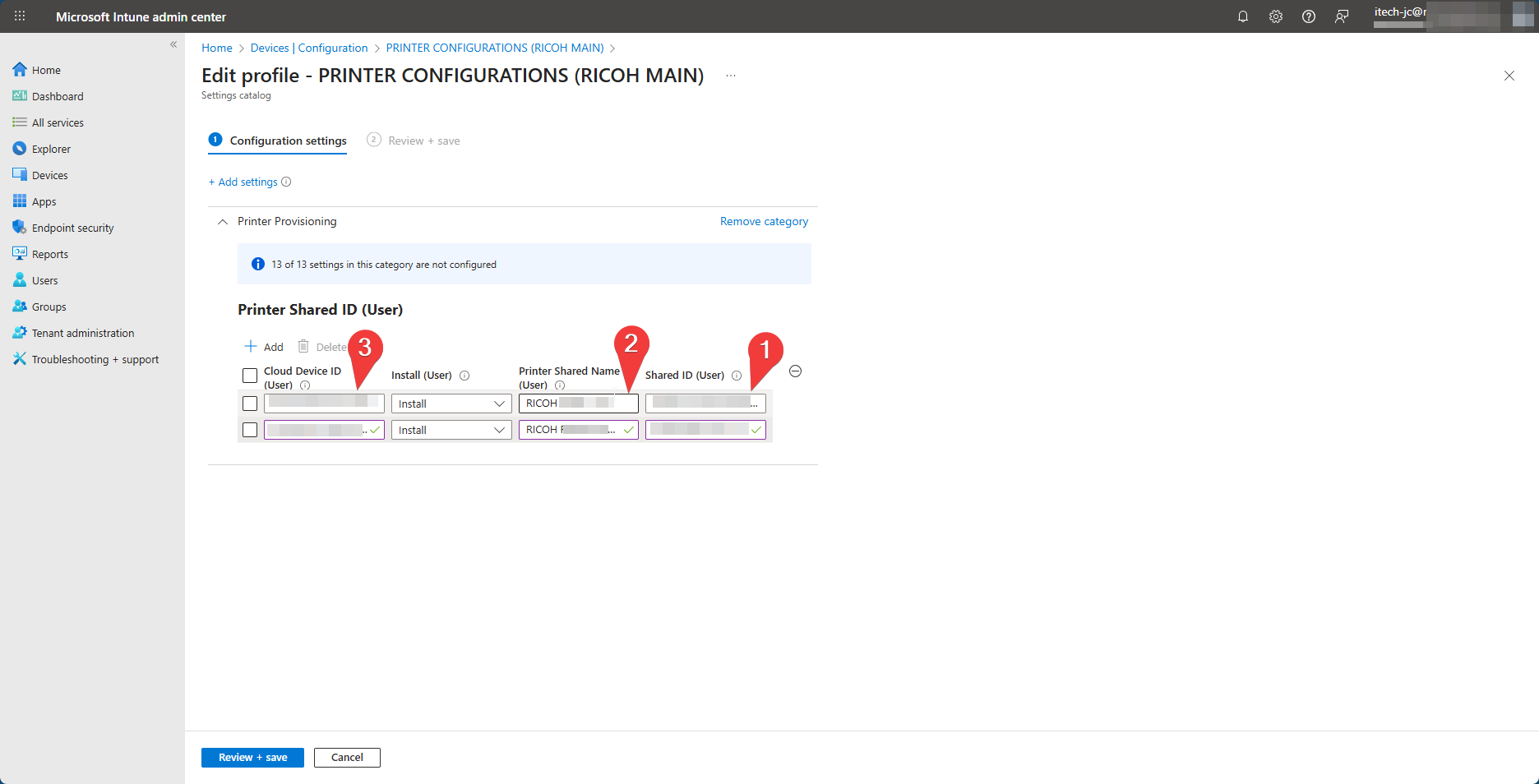Switch to the Review + save tab
The width and height of the screenshot is (1539, 784).
[423, 141]
